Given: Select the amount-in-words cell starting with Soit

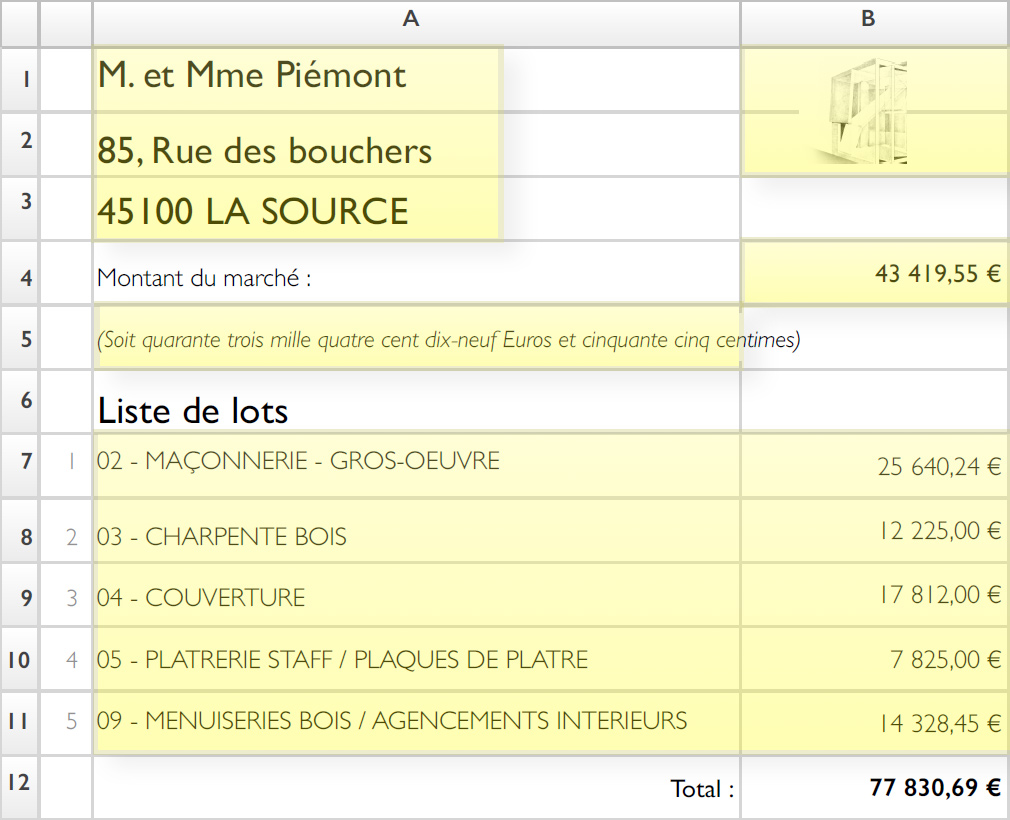Looking at the screenshot, I should point(449,340).
